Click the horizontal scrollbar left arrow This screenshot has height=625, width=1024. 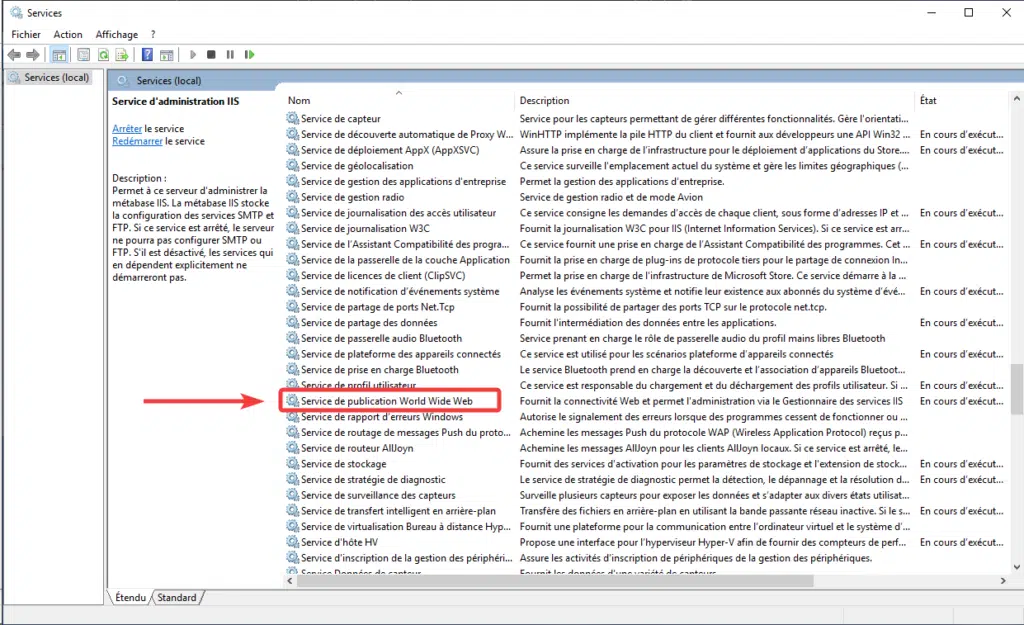(290, 581)
